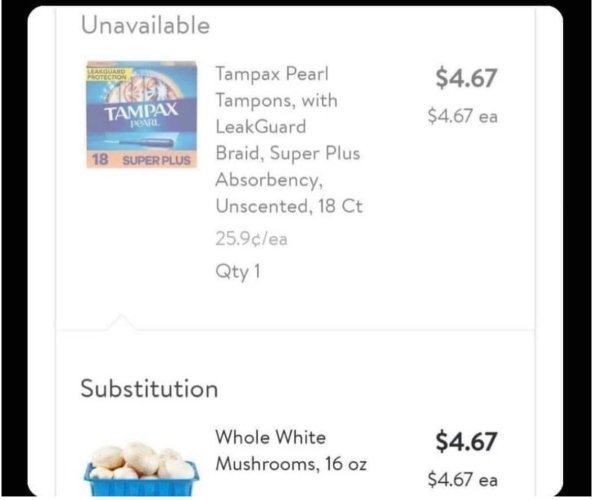
Task: Click the Unscented, 18 Ct description line
Action: point(289,206)
